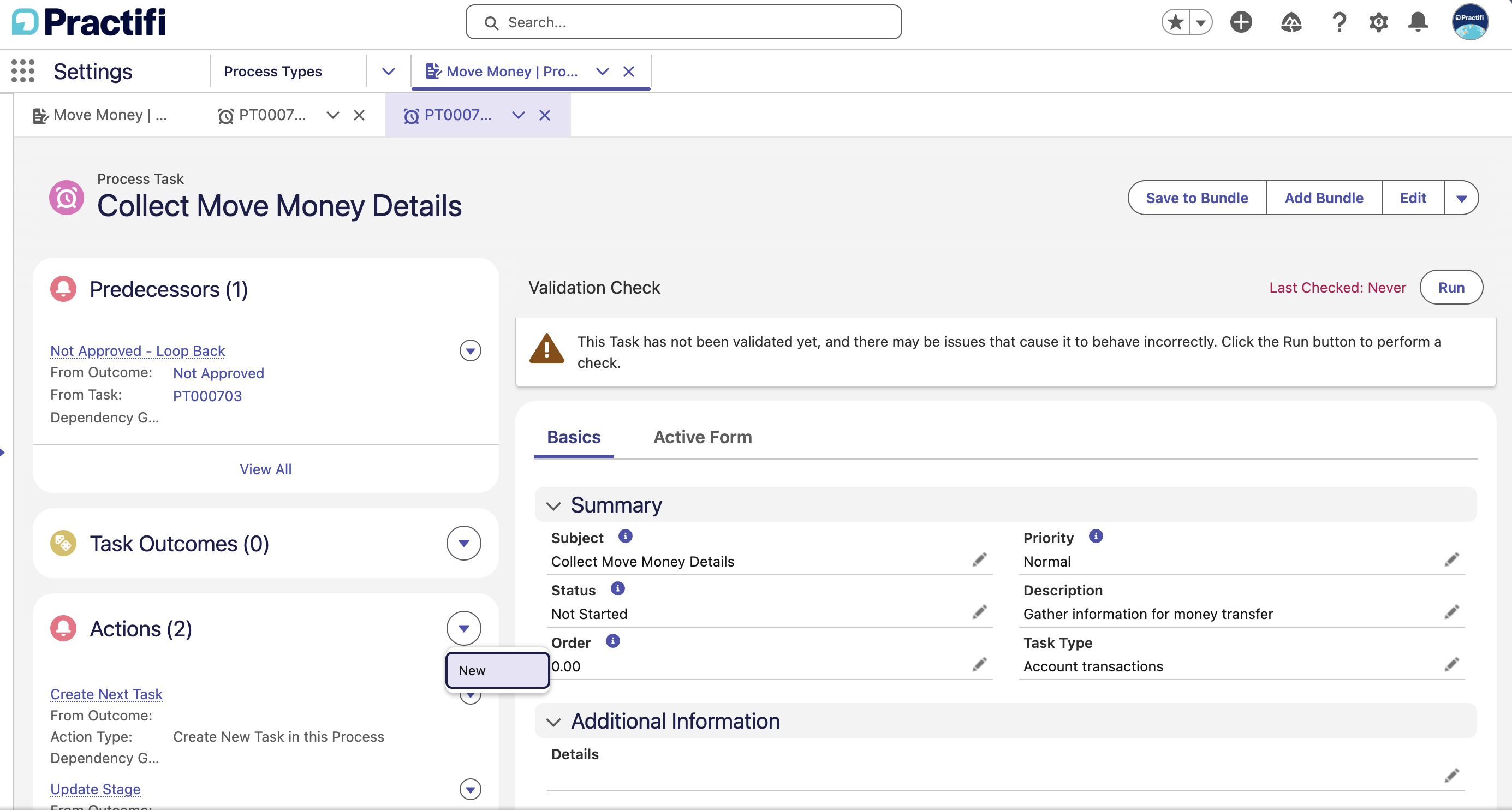Viewport: 1512px width, 810px height.
Task: Close the Move Money | Pro... workspace tab
Action: (629, 71)
